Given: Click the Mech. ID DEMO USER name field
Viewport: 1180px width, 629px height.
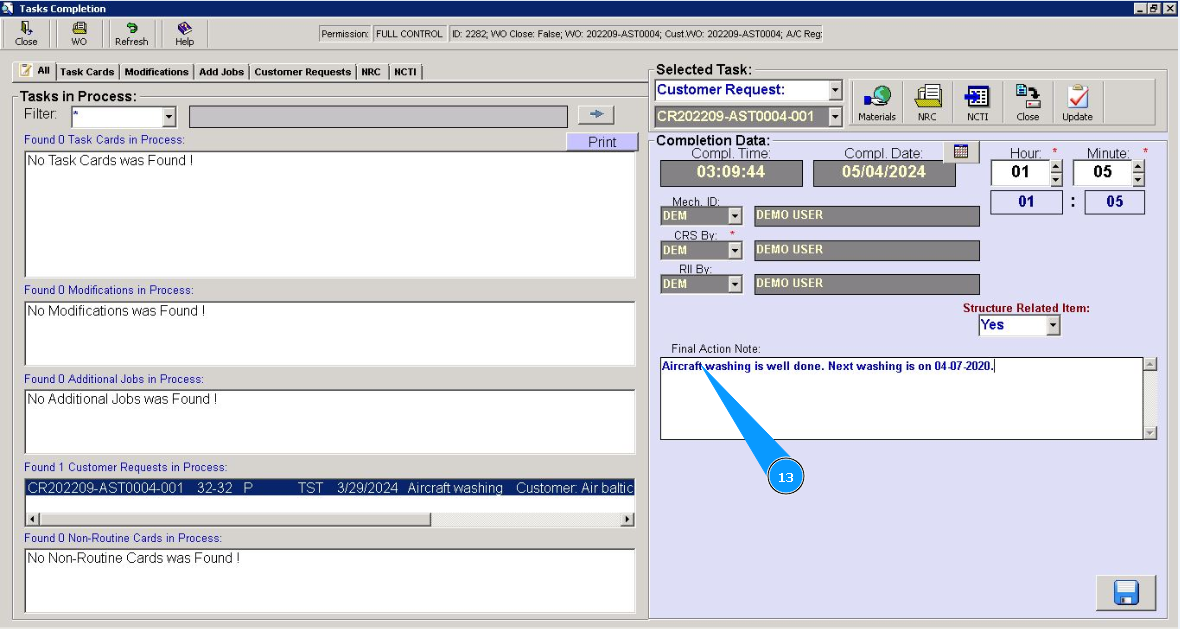Looking at the screenshot, I should 867,216.
